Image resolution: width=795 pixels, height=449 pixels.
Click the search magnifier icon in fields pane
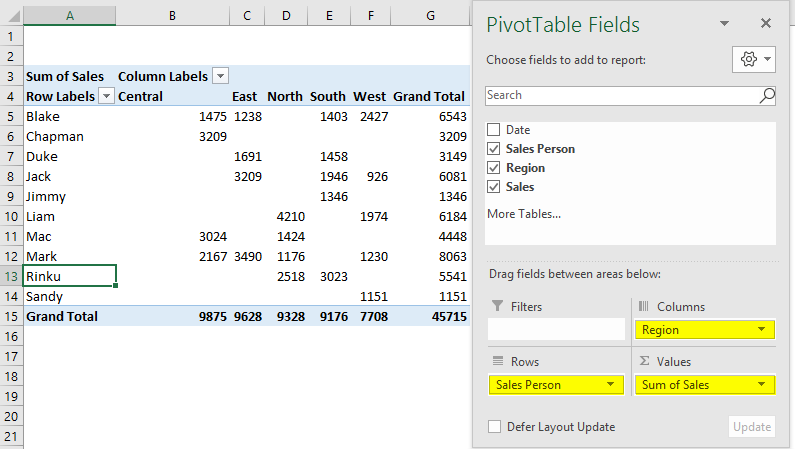point(767,95)
